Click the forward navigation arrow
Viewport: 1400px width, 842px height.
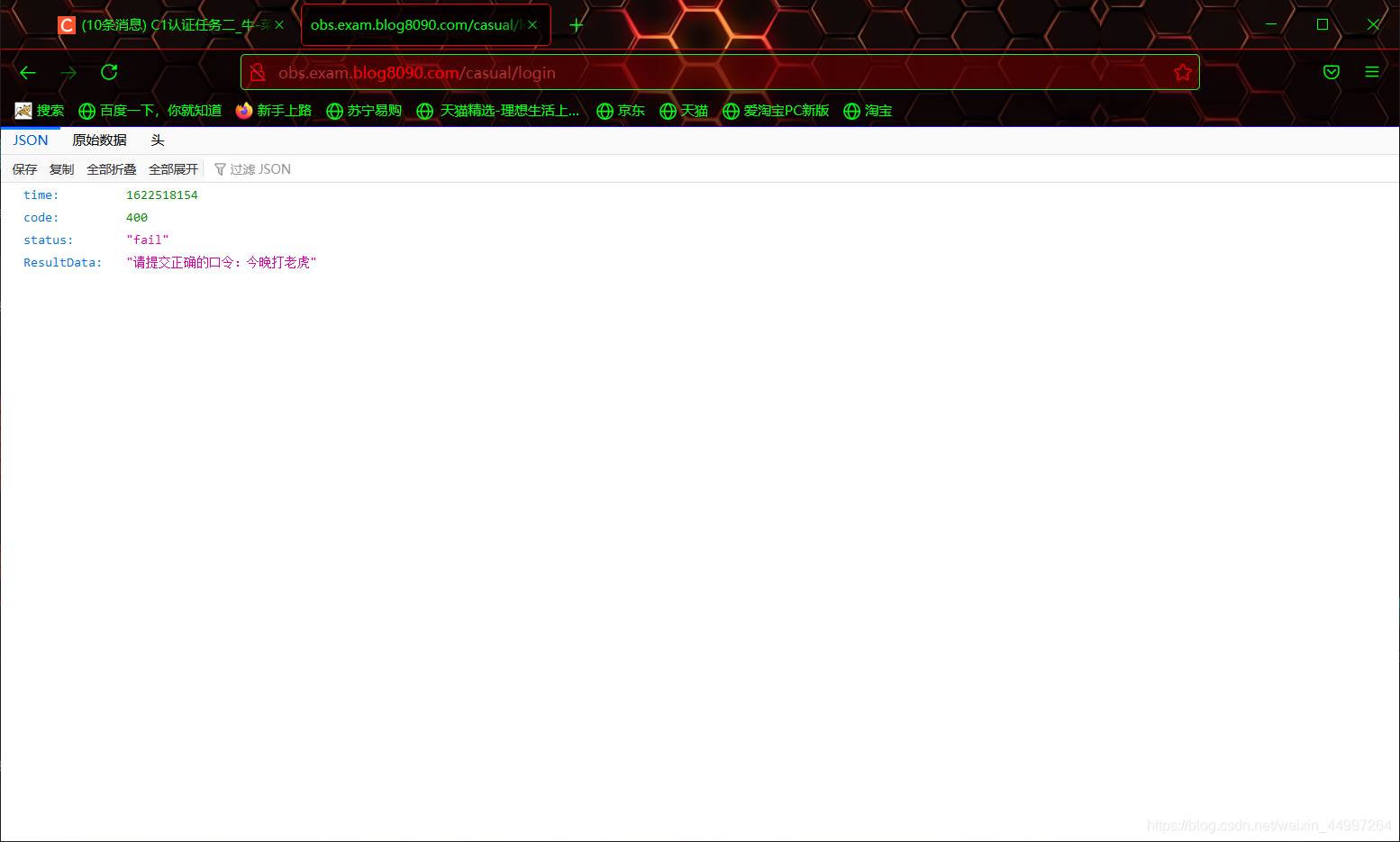(68, 72)
